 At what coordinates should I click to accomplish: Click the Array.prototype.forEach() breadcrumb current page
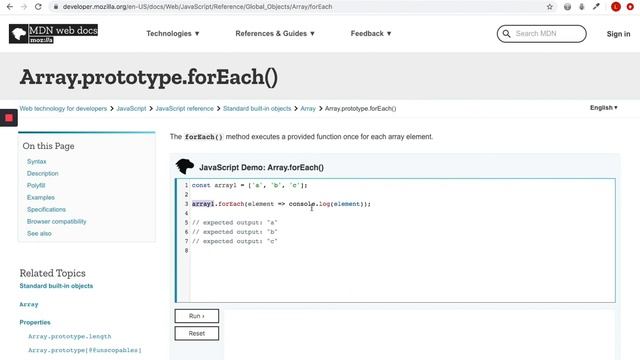click(360, 109)
